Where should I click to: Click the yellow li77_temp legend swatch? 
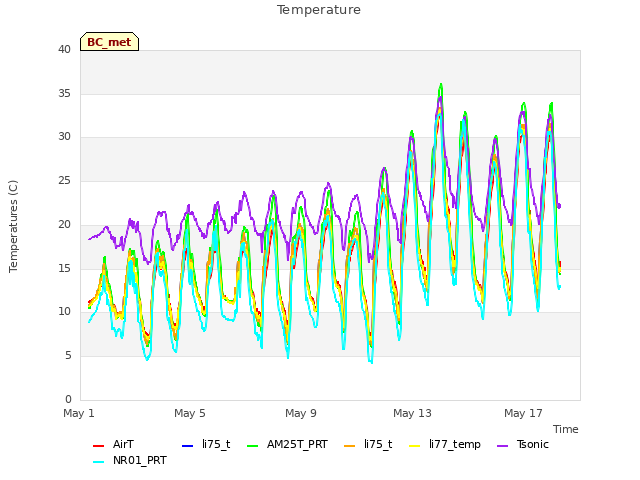coord(414,445)
